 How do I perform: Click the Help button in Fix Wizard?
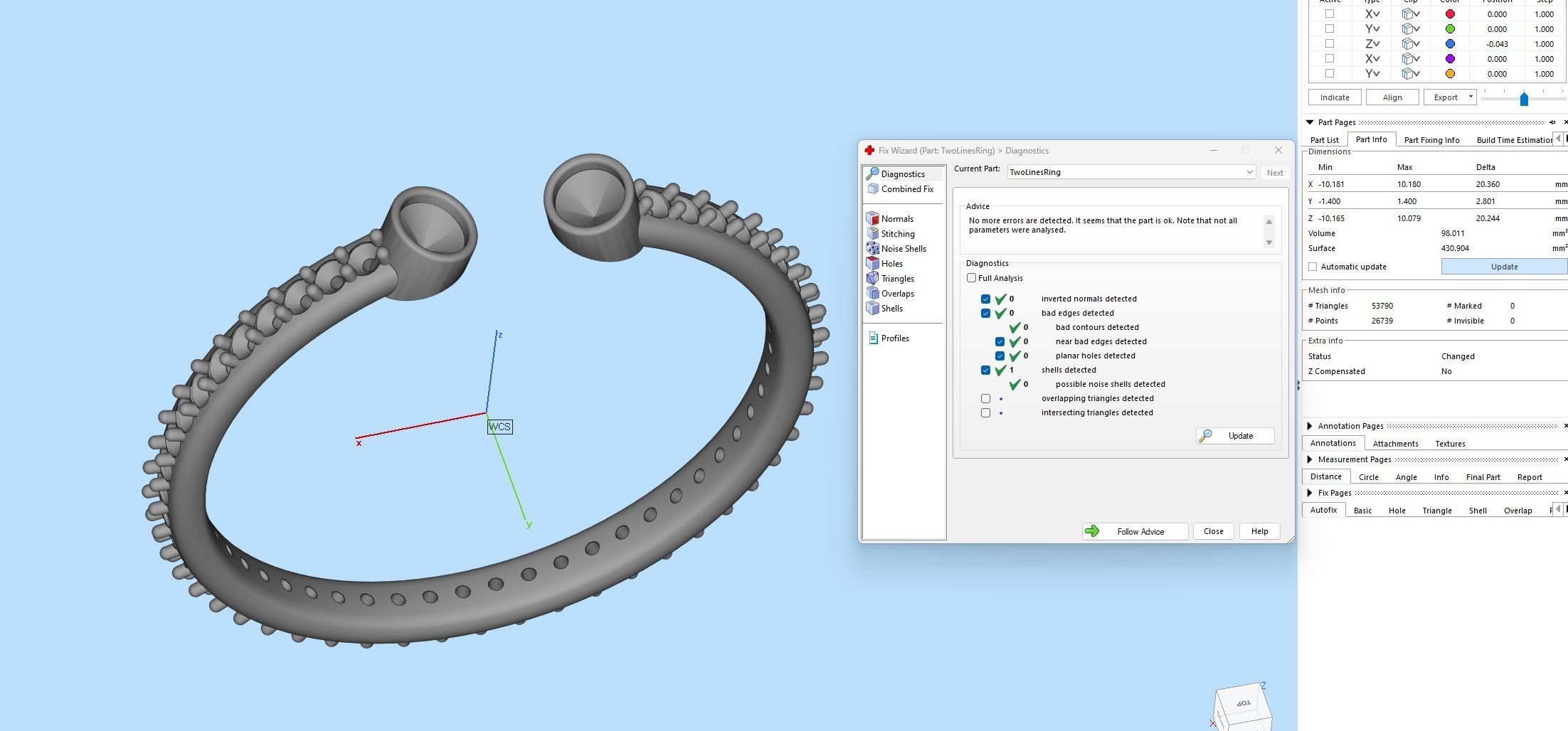1259,531
